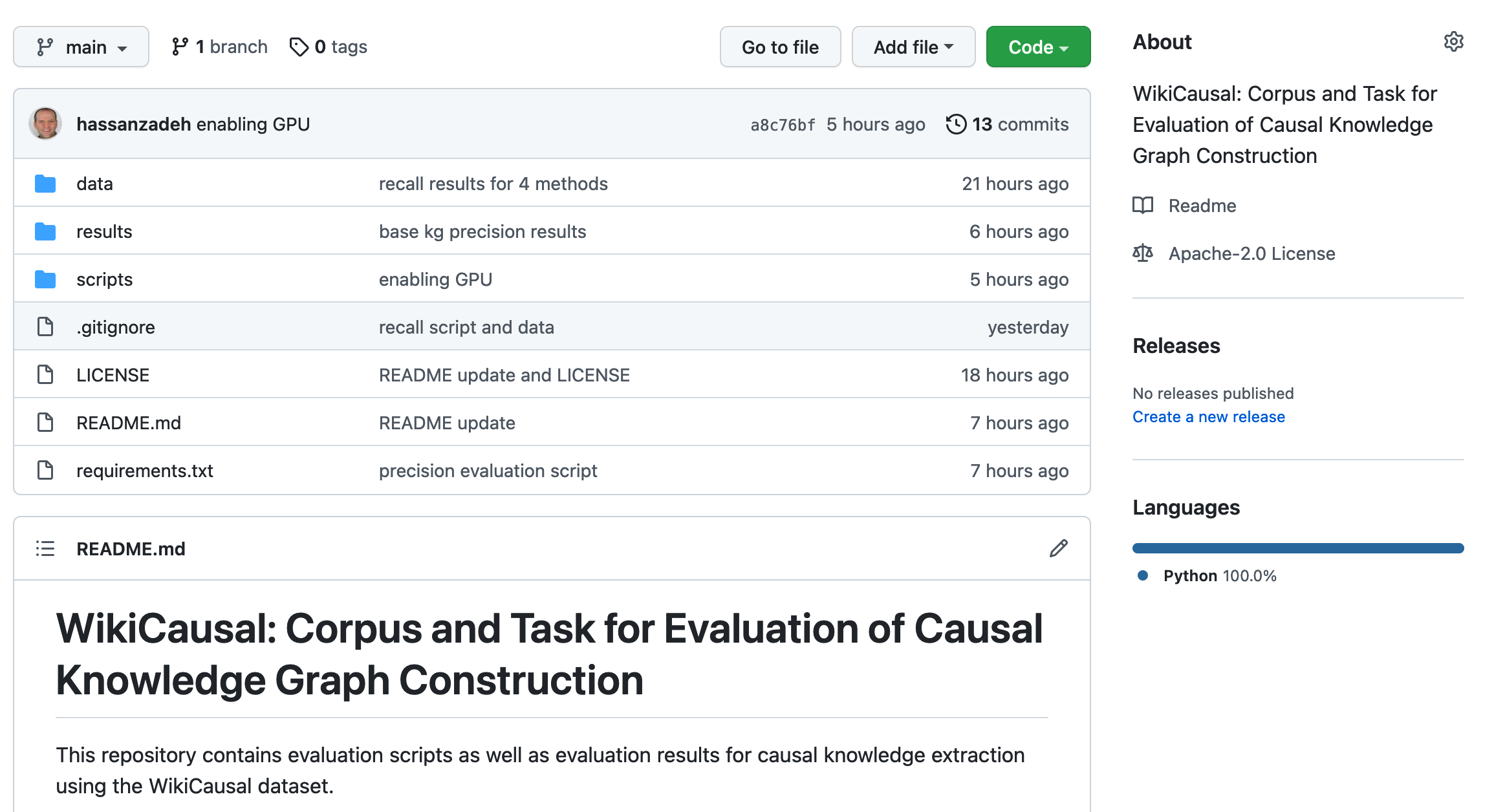Open README table of contents list icon

pyautogui.click(x=45, y=549)
